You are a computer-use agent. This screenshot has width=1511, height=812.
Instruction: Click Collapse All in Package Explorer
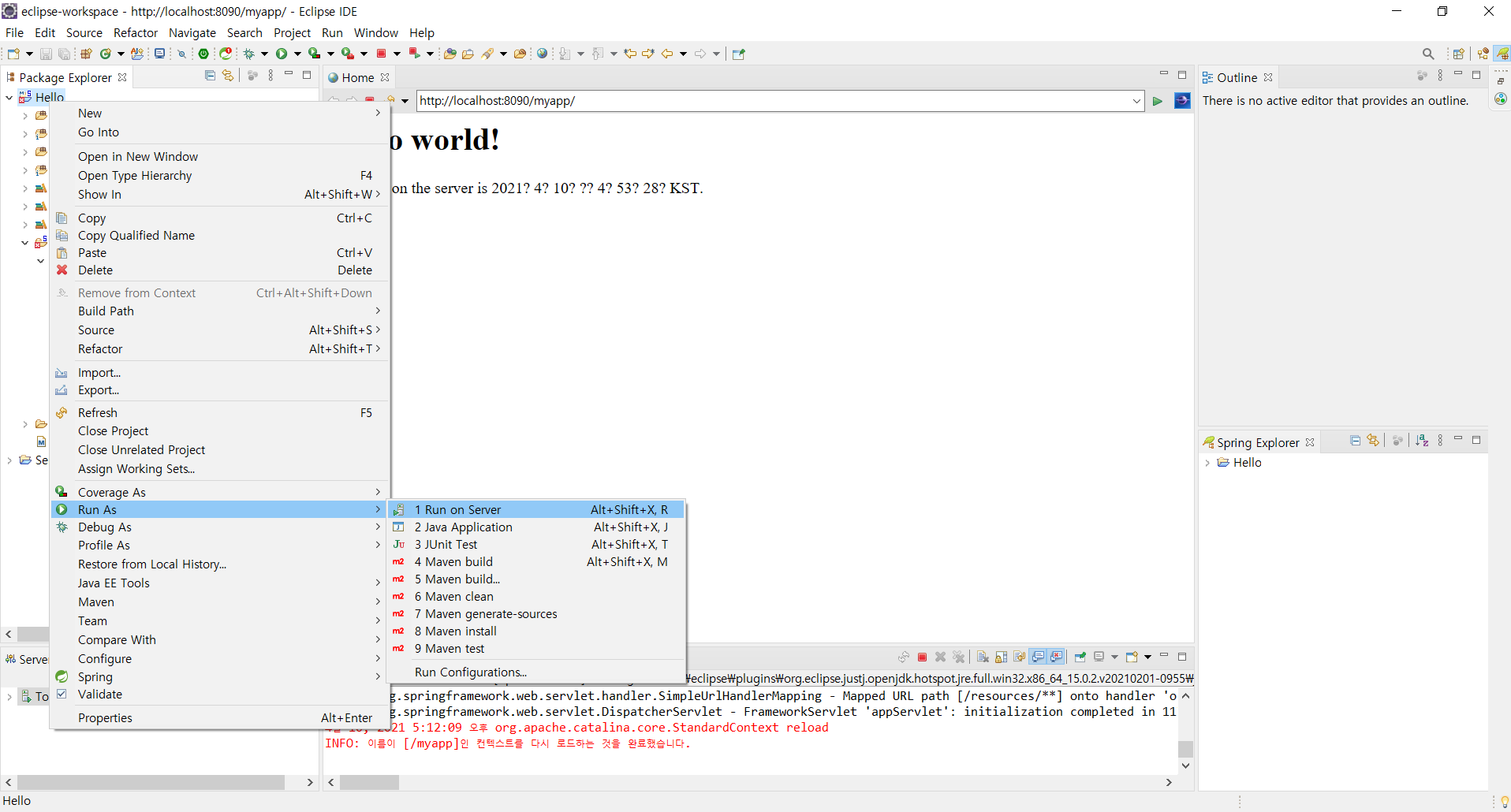(210, 76)
